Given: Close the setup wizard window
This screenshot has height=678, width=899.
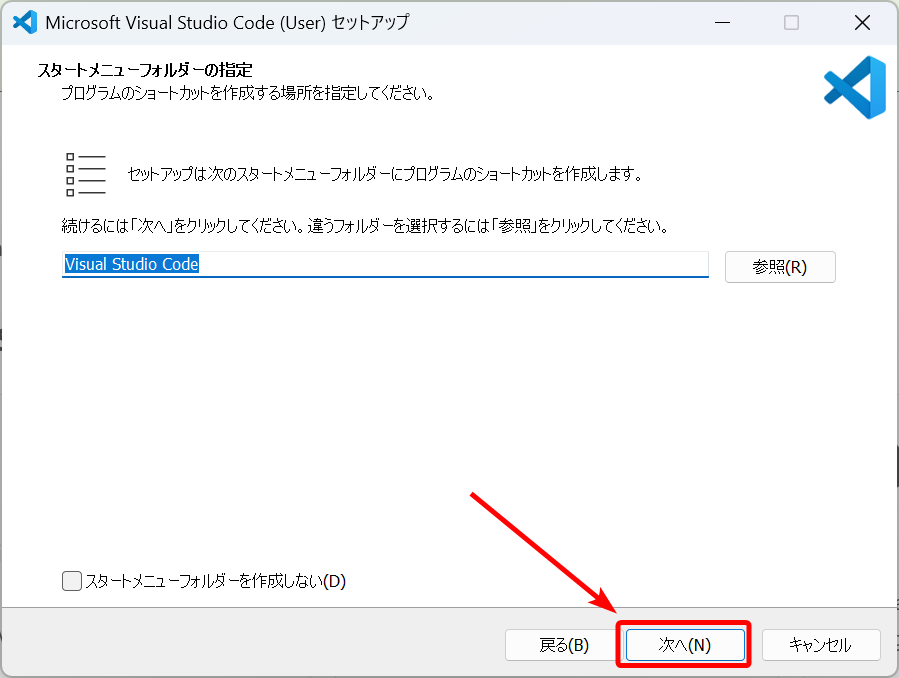Looking at the screenshot, I should 862,22.
